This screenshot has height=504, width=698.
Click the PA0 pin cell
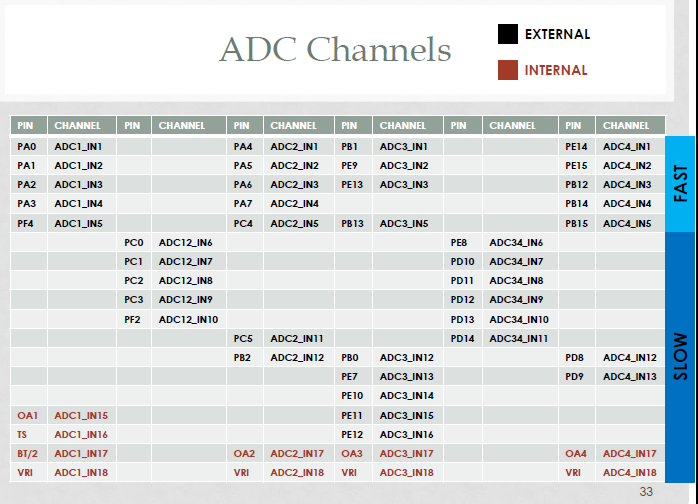[29, 146]
